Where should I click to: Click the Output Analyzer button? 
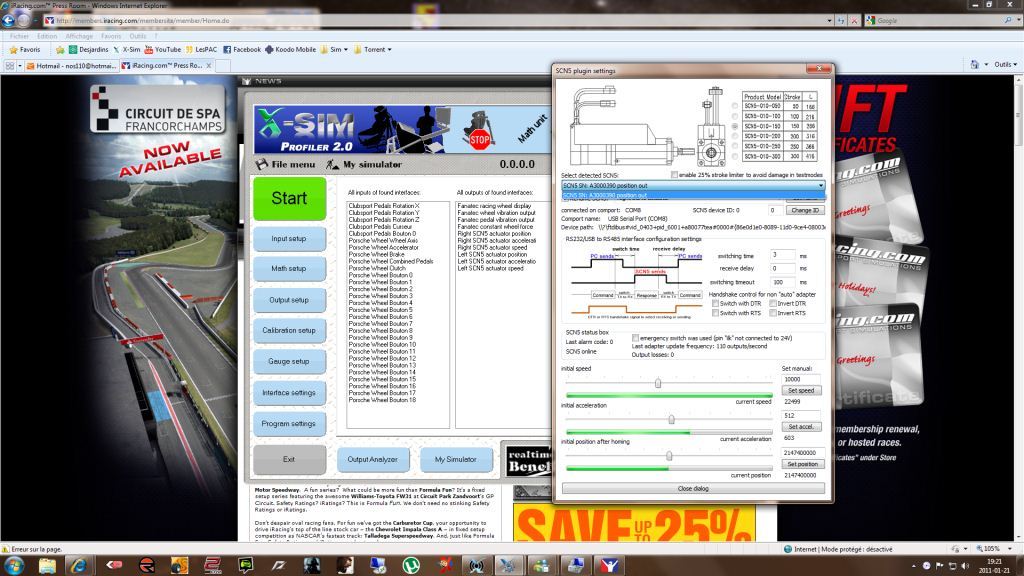[x=372, y=459]
